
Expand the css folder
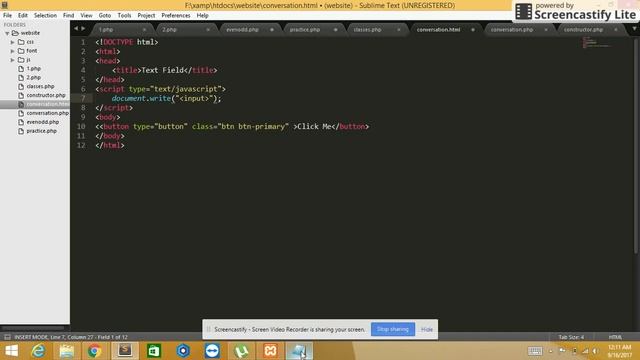pyautogui.click(x=12, y=42)
